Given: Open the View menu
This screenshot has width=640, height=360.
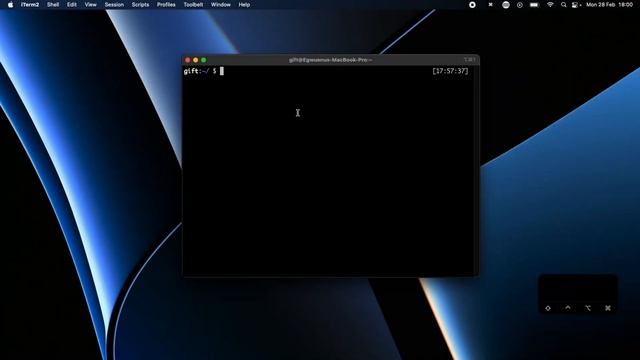Looking at the screenshot, I should 91,5.
